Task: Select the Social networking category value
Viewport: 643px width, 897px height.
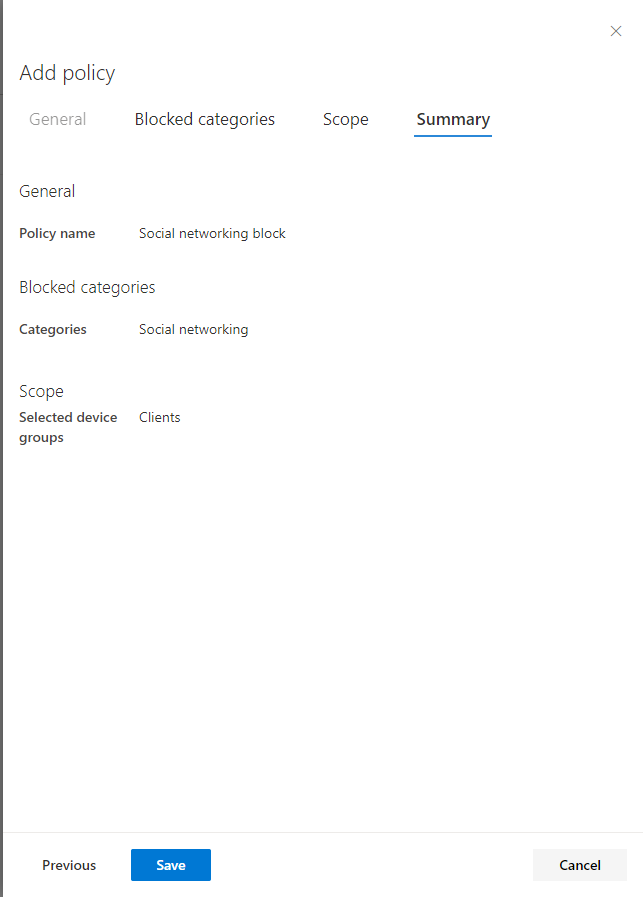Action: click(x=193, y=330)
